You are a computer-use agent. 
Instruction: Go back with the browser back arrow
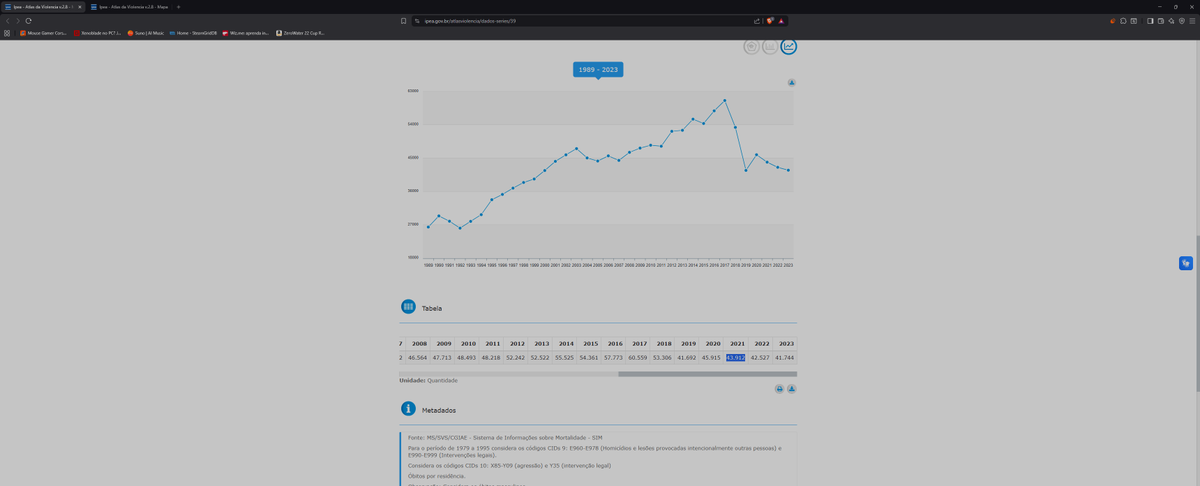pyautogui.click(x=8, y=20)
